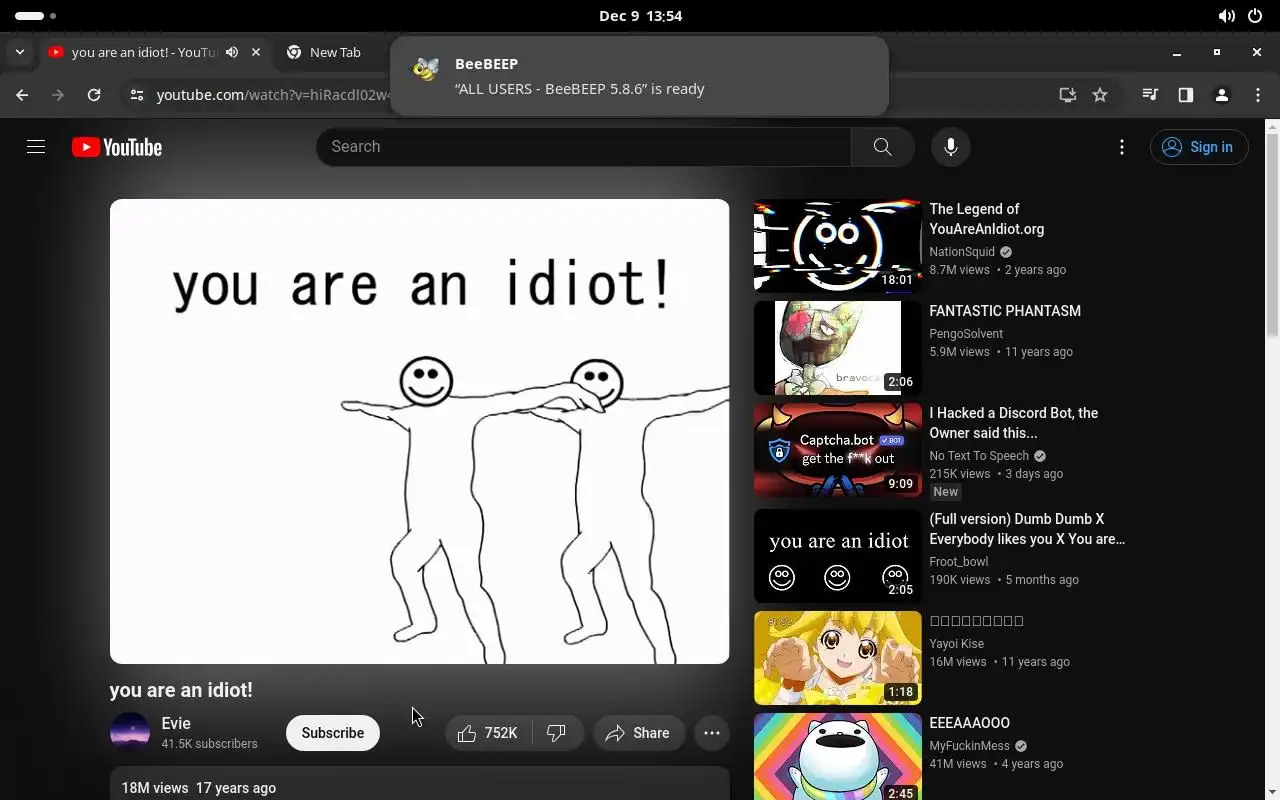Click the Share button
The image size is (1280, 800).
pos(638,733)
